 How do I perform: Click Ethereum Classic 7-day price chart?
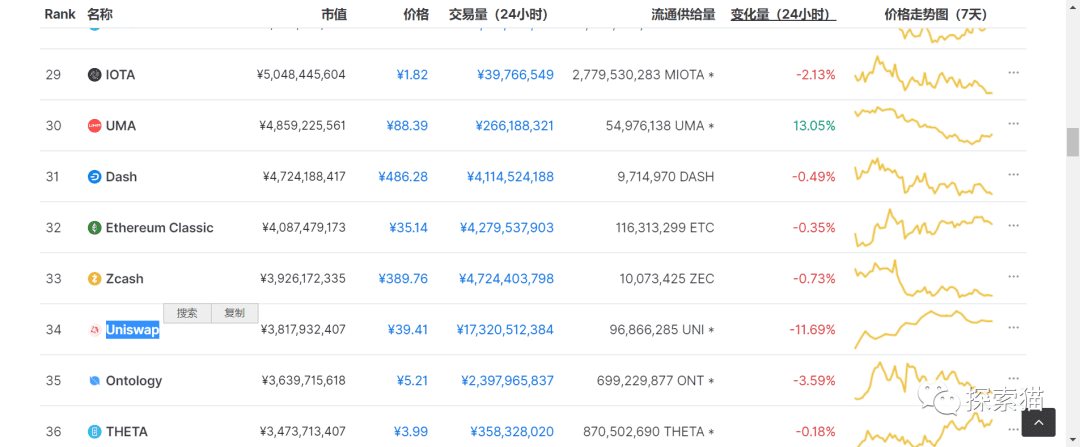tap(923, 227)
